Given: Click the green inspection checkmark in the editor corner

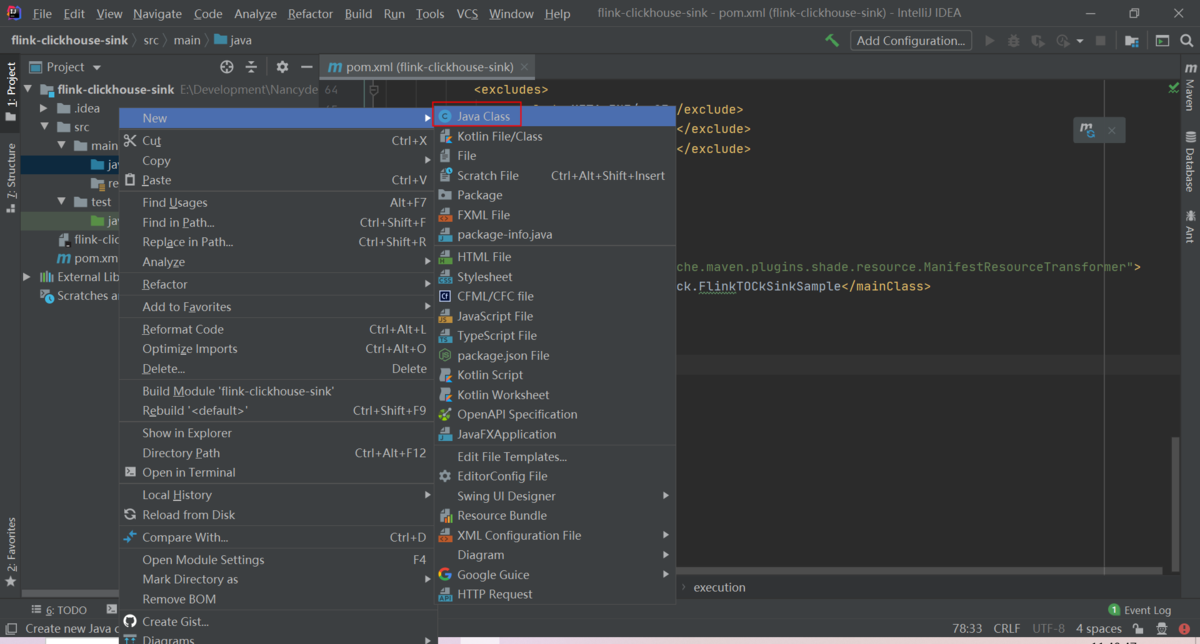Looking at the screenshot, I should 1173,89.
